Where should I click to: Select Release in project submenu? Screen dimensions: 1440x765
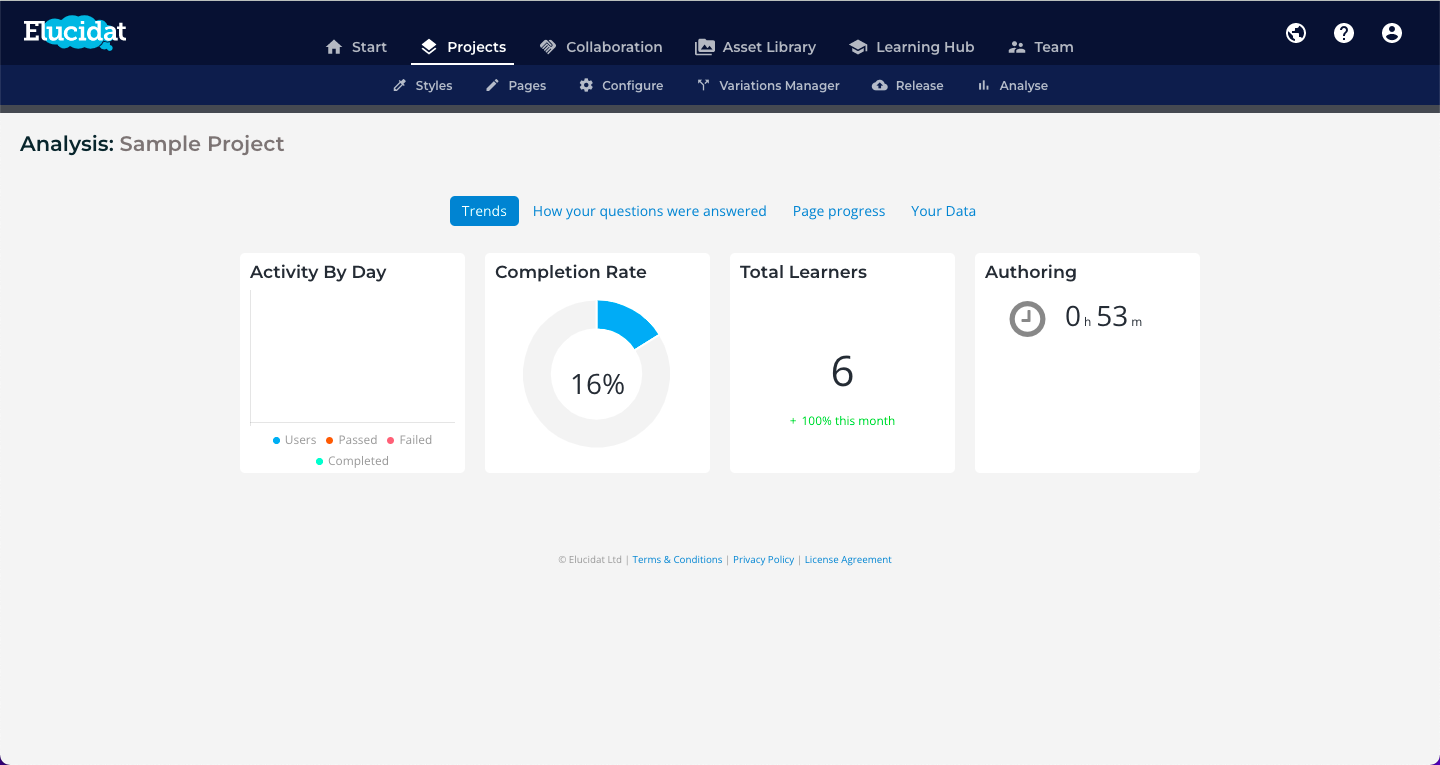908,86
